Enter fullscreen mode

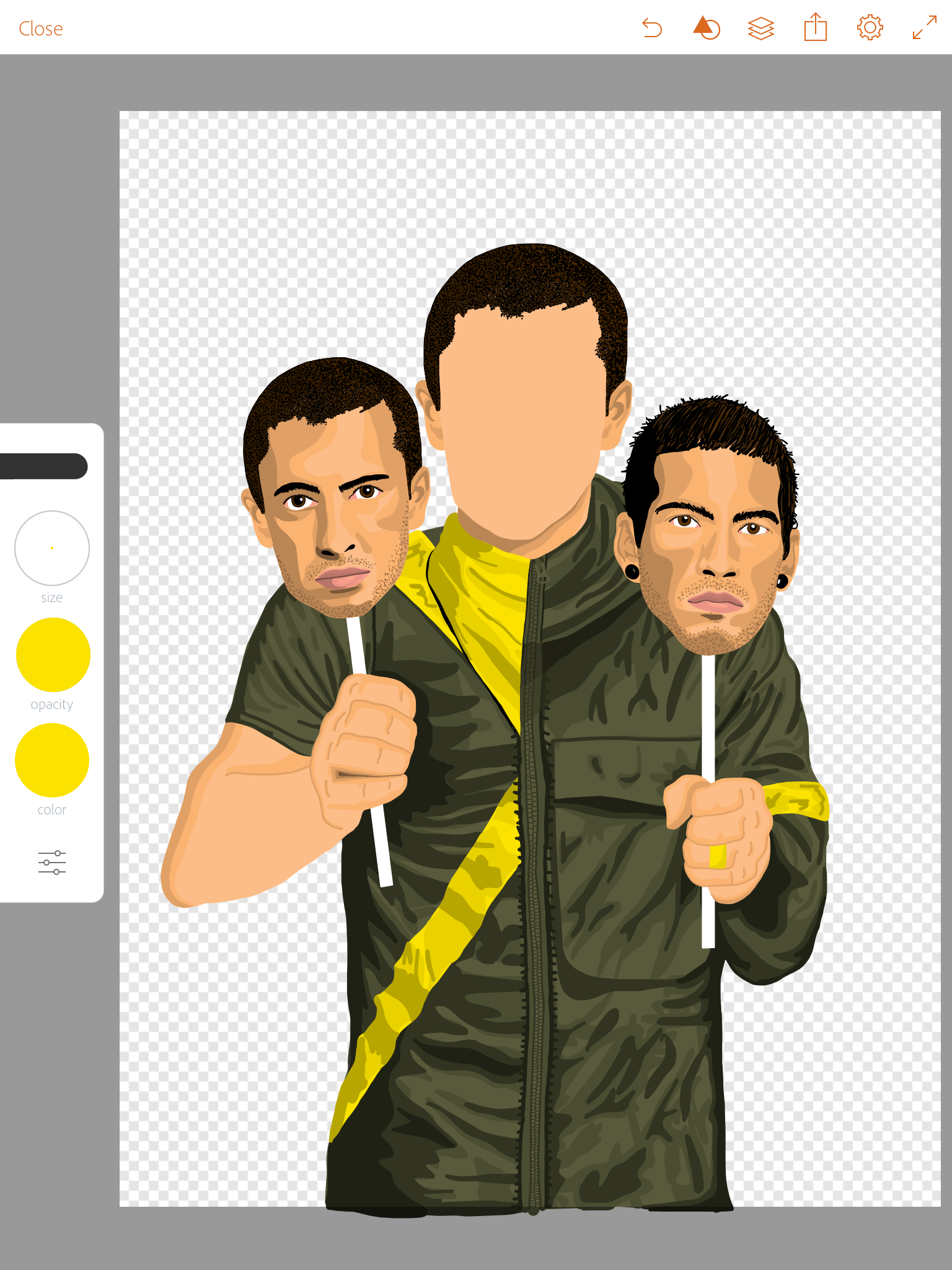pyautogui.click(x=925, y=28)
